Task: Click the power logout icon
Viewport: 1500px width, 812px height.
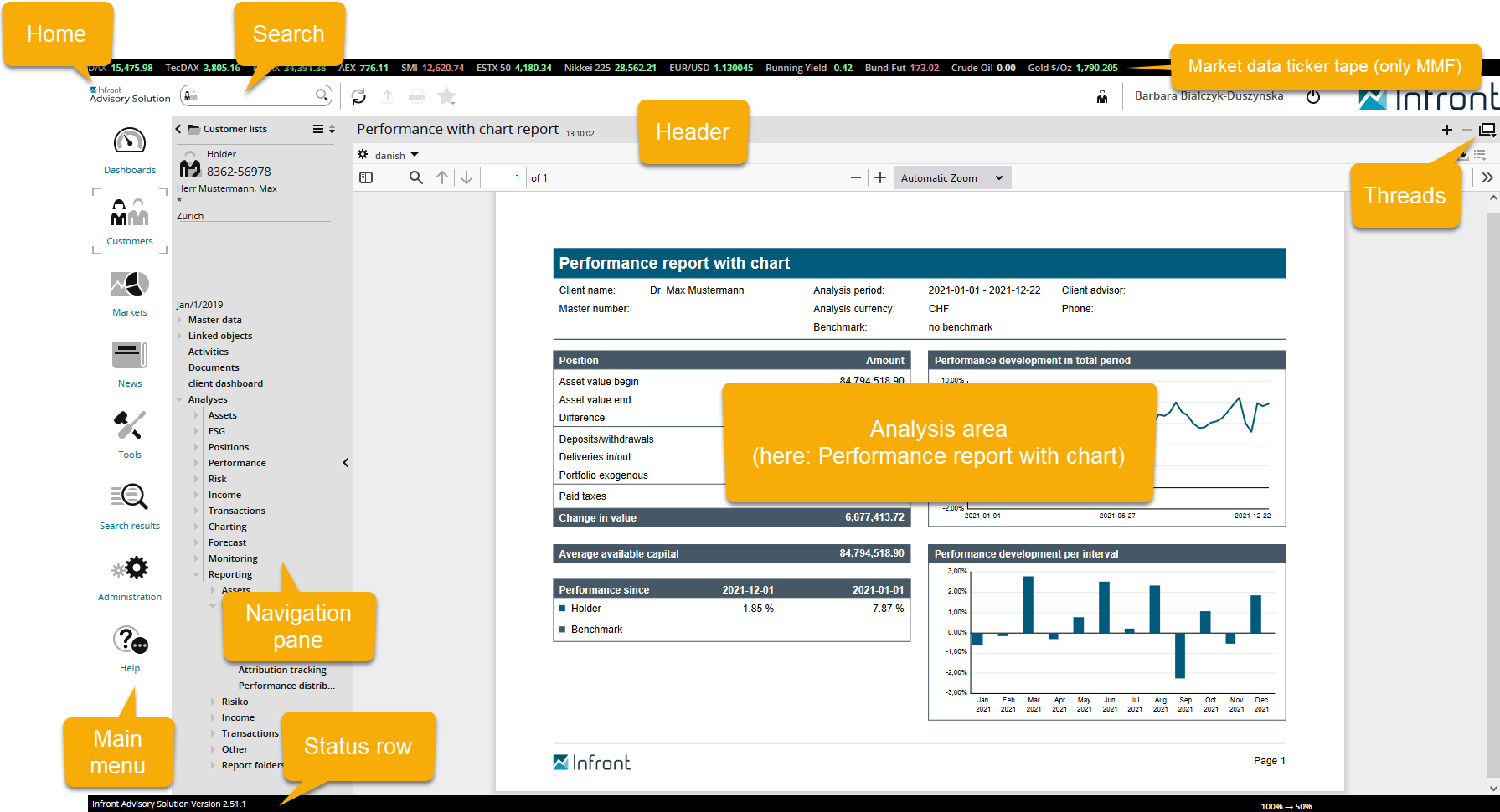Action: 1312,97
